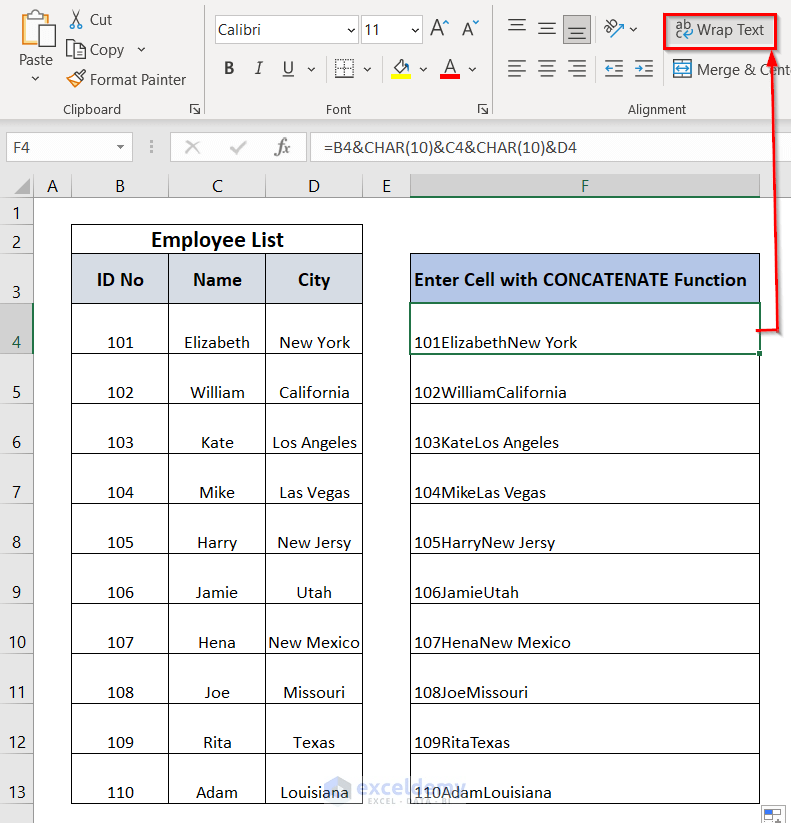Select Enter Cell with CONCATENATE Function header
791x823 pixels.
point(585,279)
